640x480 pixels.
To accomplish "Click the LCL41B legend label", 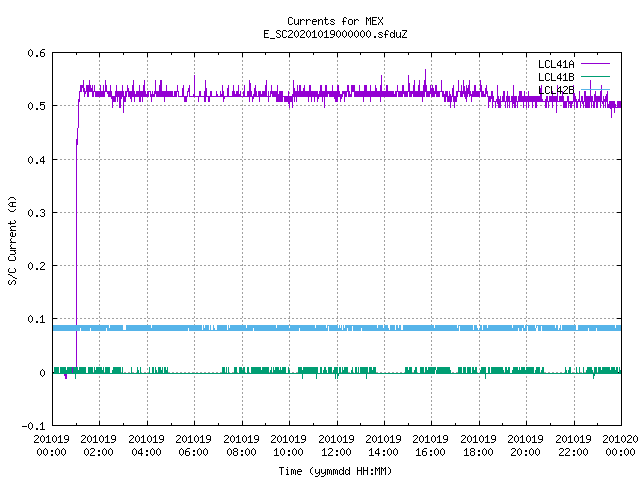I will click(x=556, y=77).
